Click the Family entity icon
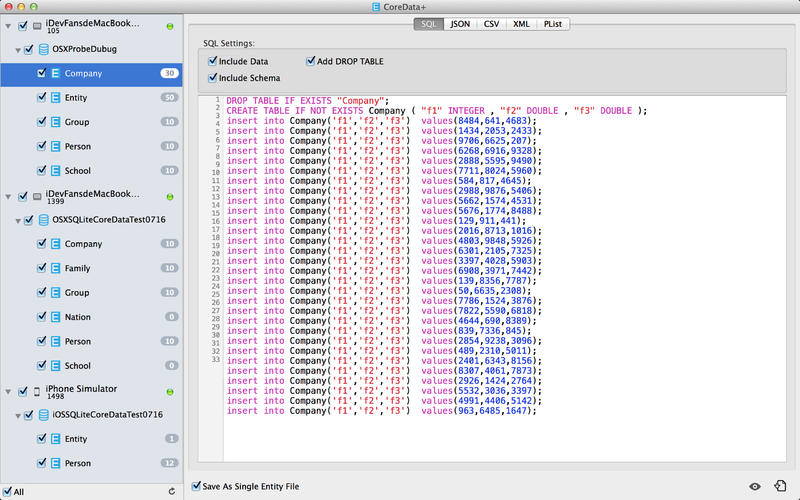Image resolution: width=800 pixels, height=500 pixels. tap(56, 268)
